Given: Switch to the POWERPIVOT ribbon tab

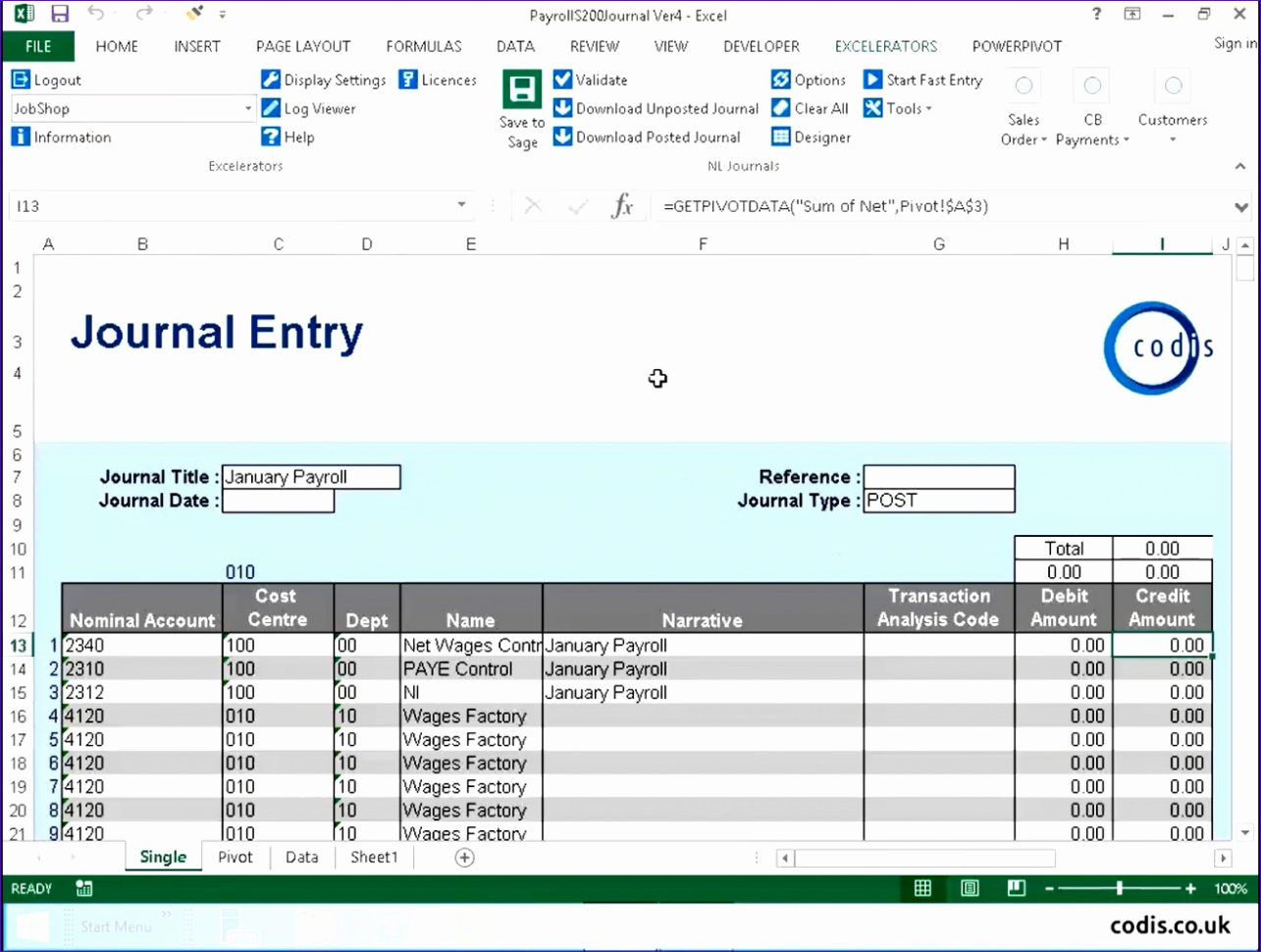Looking at the screenshot, I should pyautogui.click(x=1017, y=46).
